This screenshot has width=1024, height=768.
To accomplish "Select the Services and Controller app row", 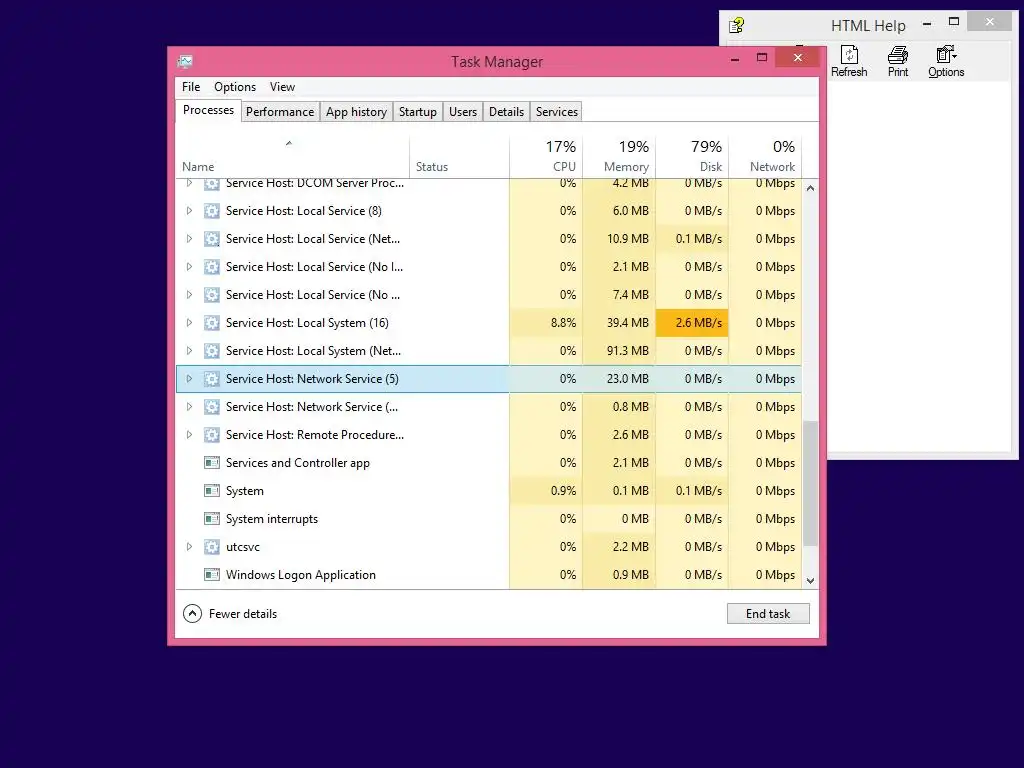I will [488, 463].
